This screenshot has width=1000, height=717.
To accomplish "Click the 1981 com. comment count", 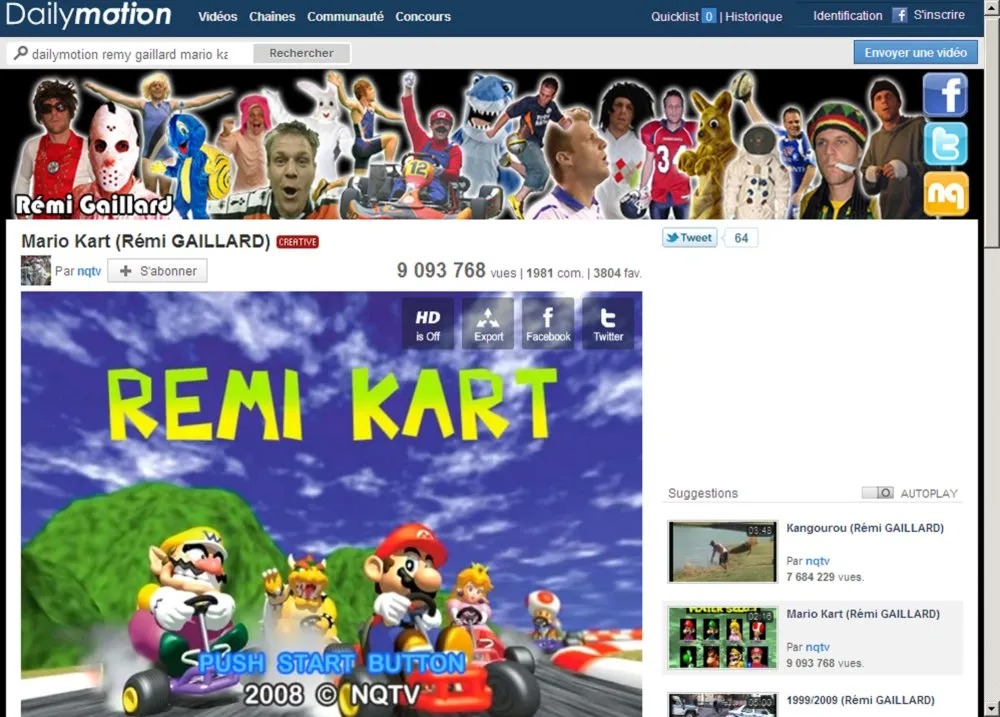I will [554, 273].
